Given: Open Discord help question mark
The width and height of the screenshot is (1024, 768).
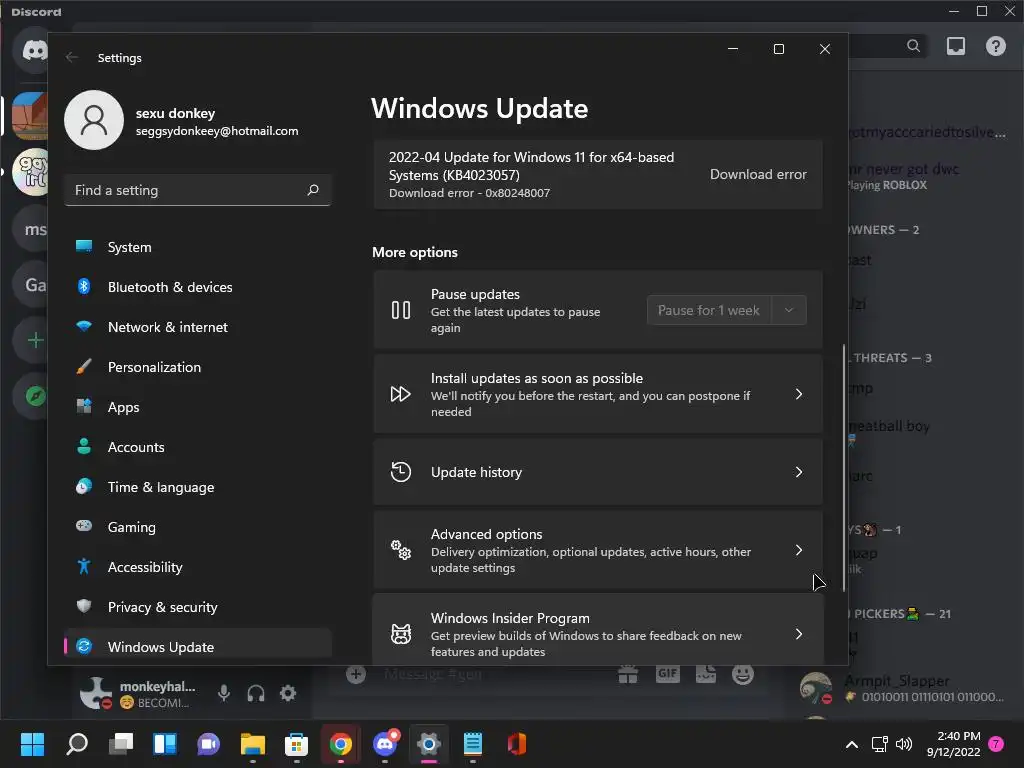Looking at the screenshot, I should click(996, 46).
